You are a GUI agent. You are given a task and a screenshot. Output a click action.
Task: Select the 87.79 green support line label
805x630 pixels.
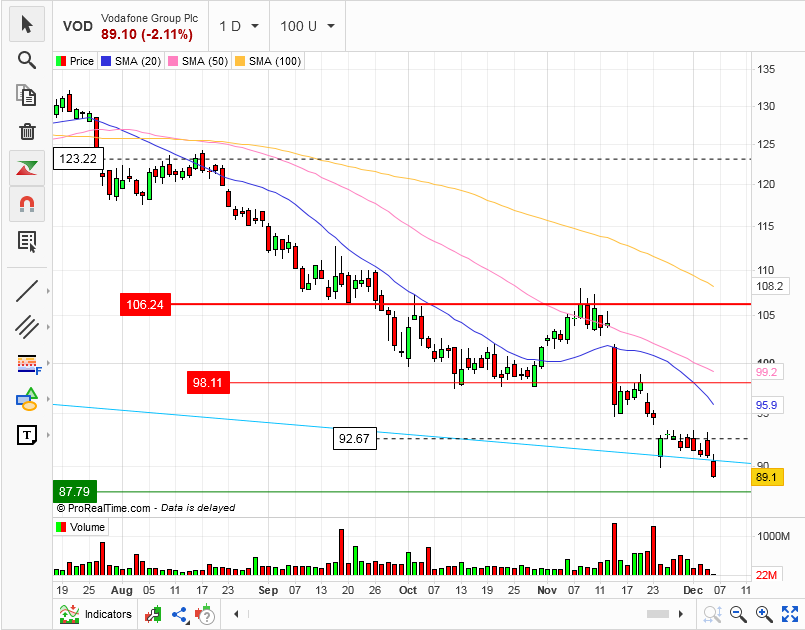[74, 492]
